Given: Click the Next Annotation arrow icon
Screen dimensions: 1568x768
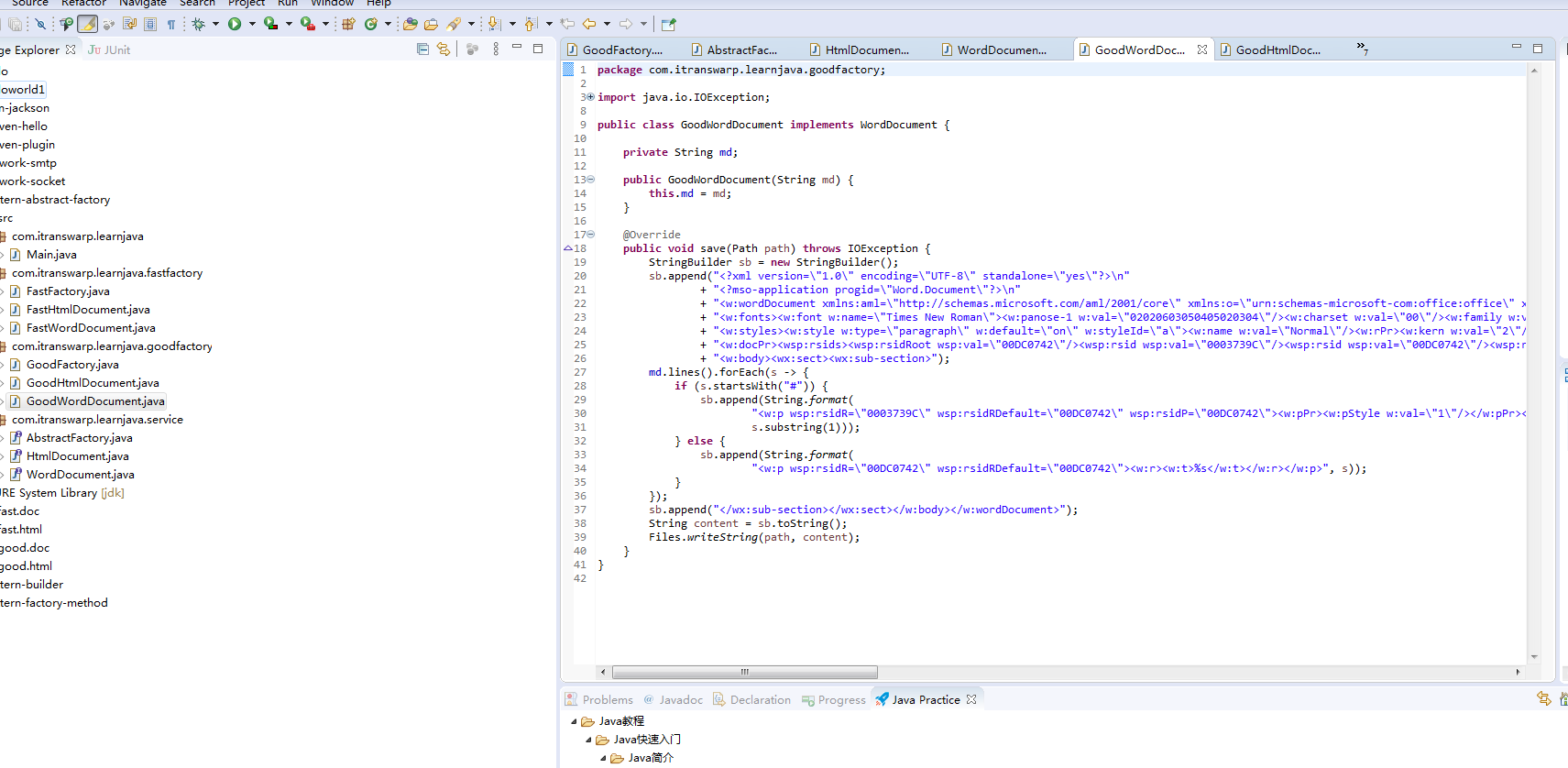Looking at the screenshot, I should pos(493,24).
